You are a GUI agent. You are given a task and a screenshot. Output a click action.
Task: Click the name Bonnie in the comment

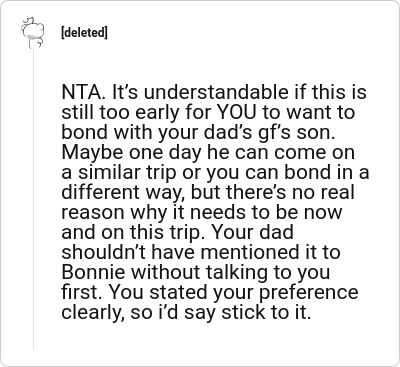(x=94, y=272)
